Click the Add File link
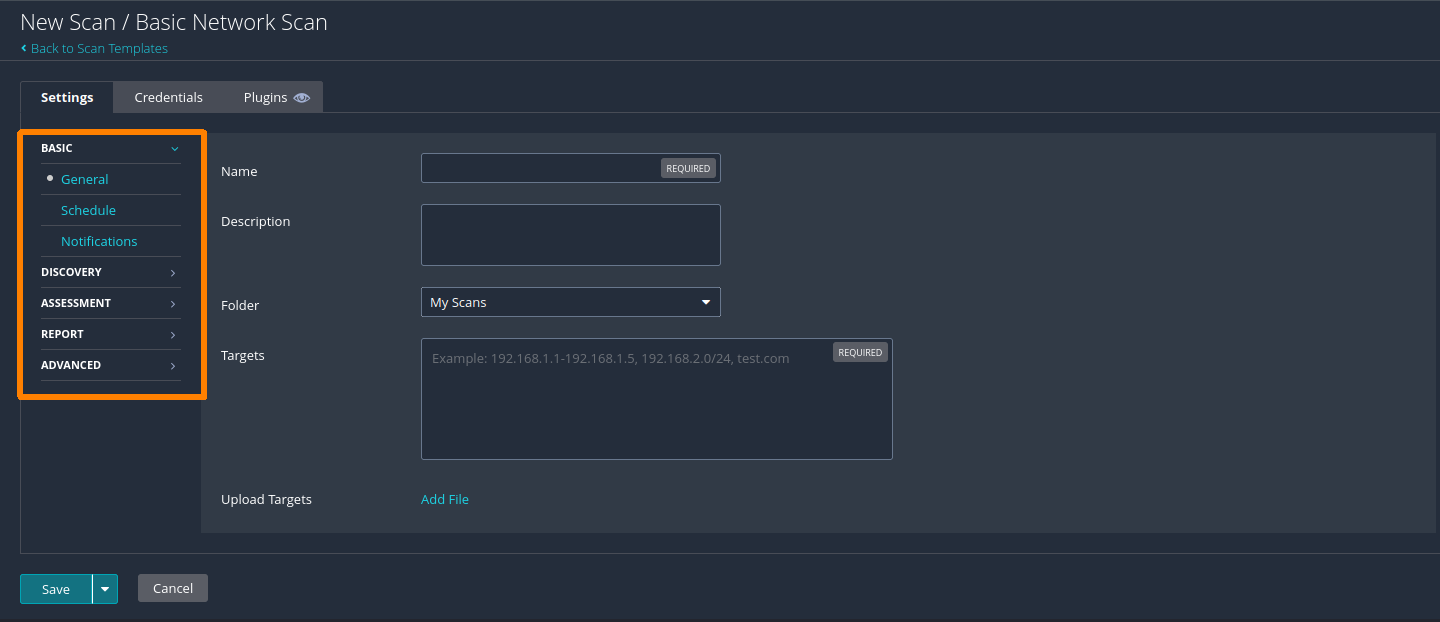 click(445, 499)
